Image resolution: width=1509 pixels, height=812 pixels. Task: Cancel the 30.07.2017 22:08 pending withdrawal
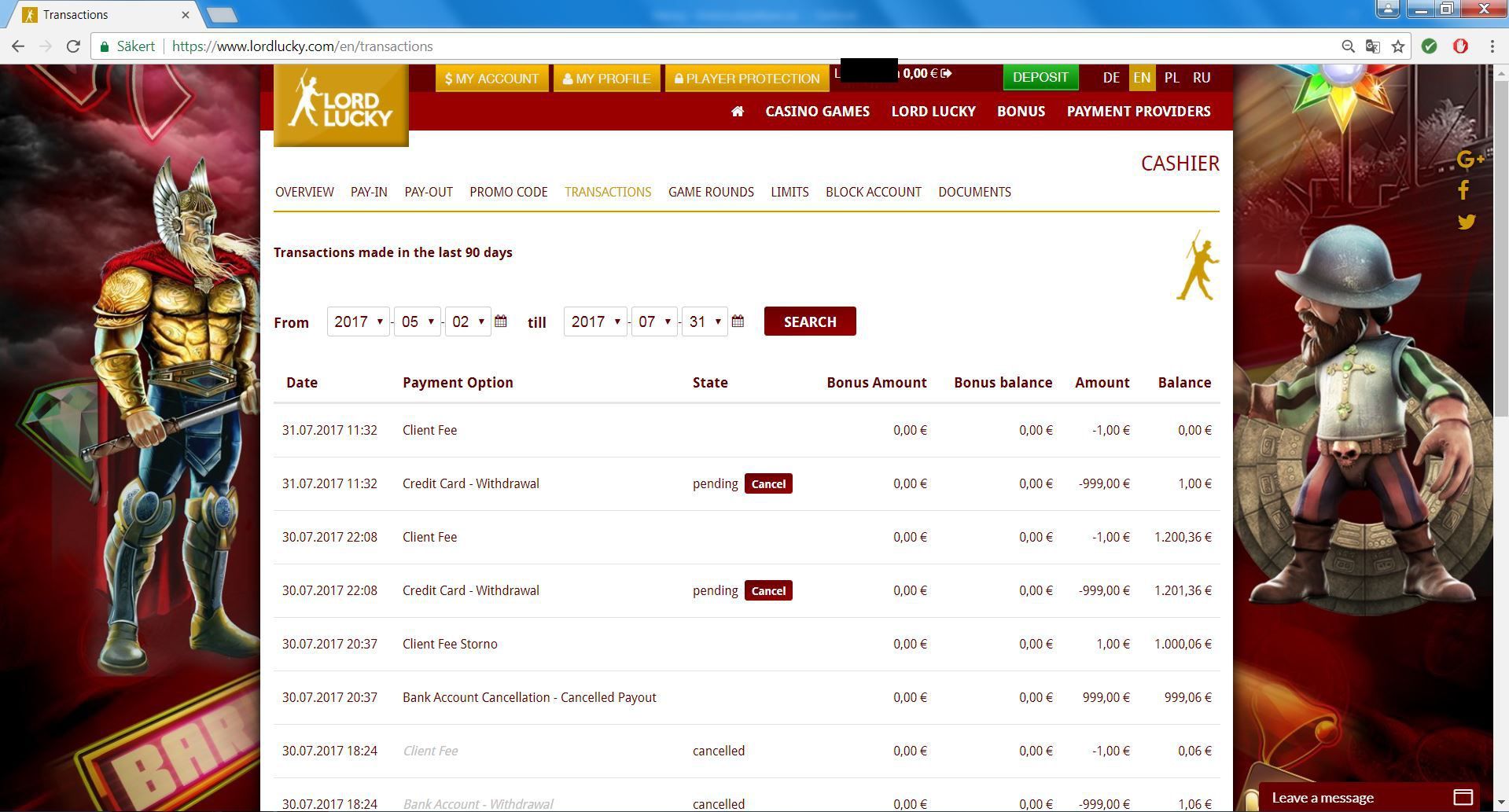click(768, 590)
